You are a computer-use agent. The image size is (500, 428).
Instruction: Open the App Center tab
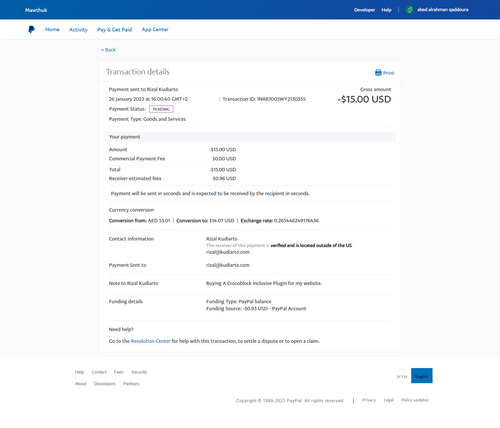(155, 29)
